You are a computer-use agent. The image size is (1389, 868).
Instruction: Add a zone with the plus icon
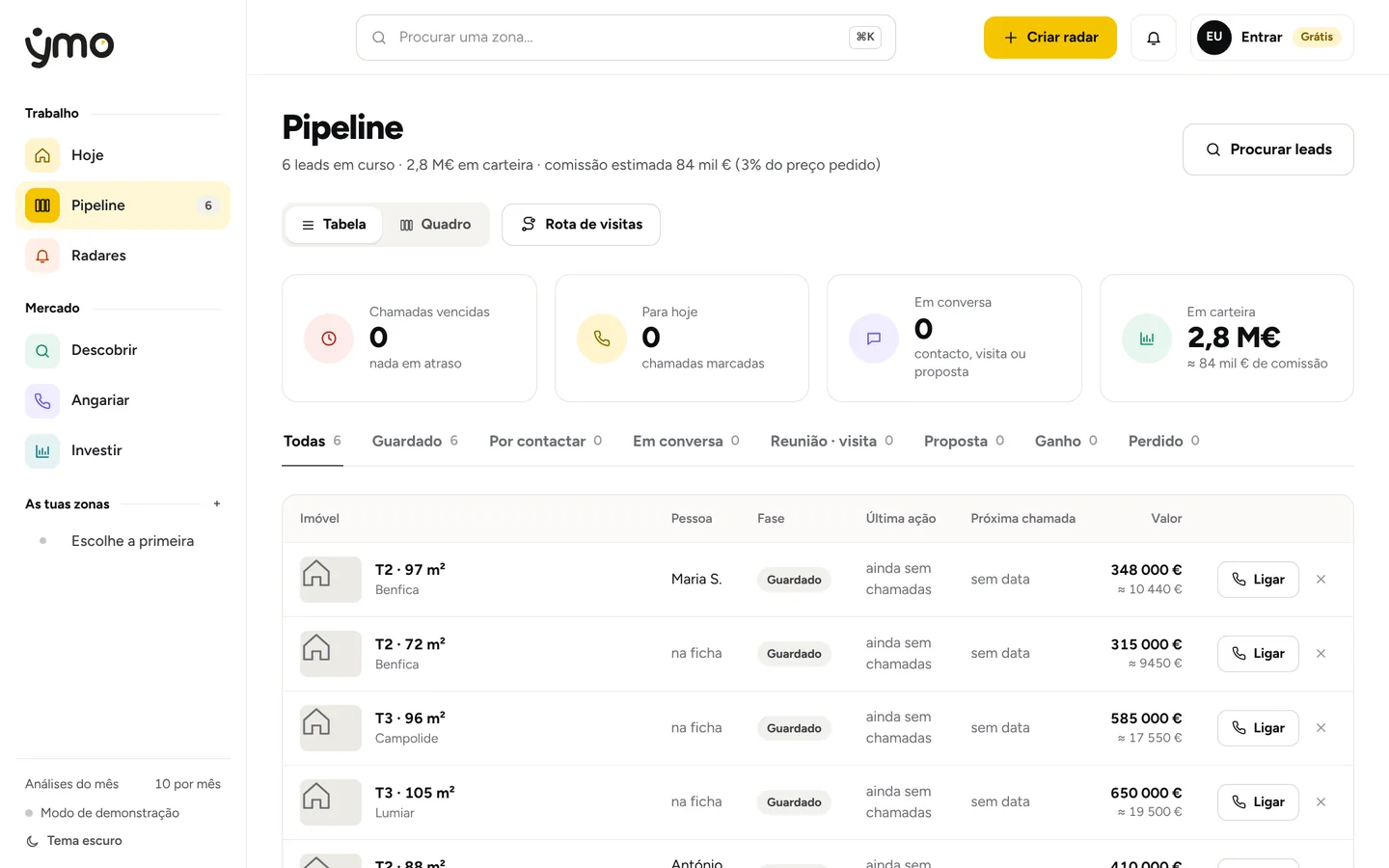pyautogui.click(x=217, y=503)
